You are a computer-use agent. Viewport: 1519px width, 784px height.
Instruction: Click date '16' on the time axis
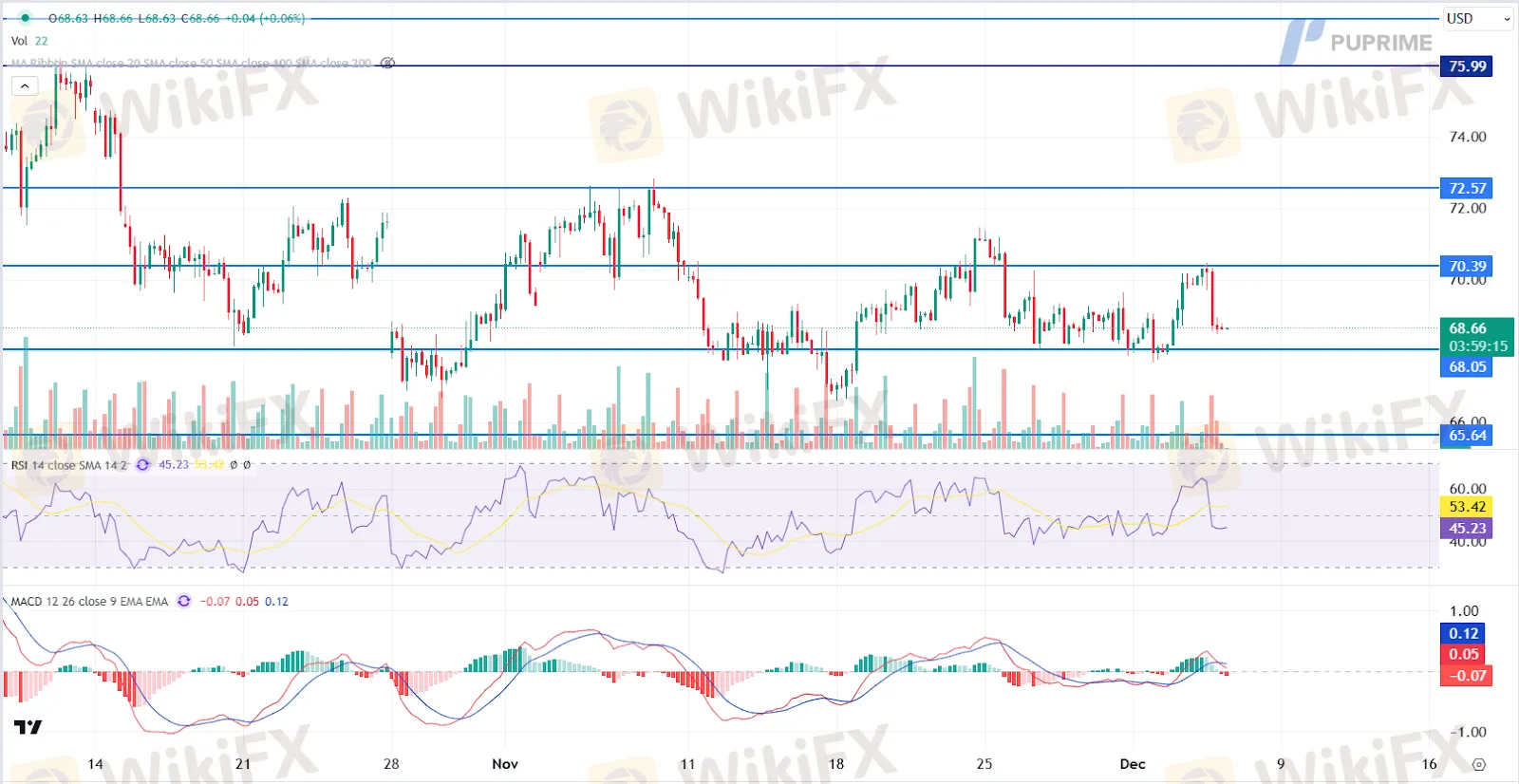click(x=1430, y=764)
